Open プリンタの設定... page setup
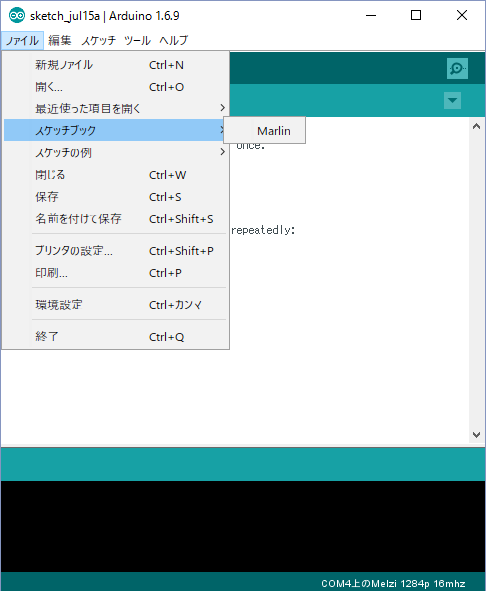Screen dimensions: 486x591 click(116, 251)
